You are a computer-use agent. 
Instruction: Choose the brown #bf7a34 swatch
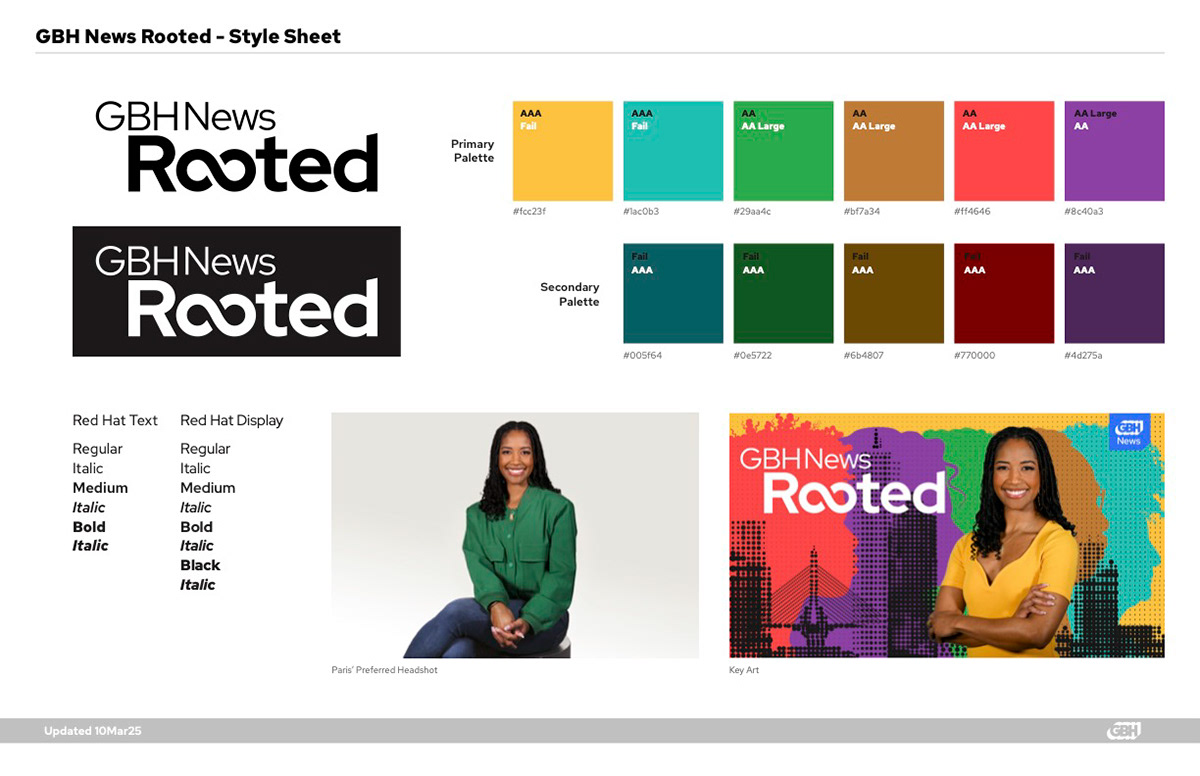tap(894, 151)
